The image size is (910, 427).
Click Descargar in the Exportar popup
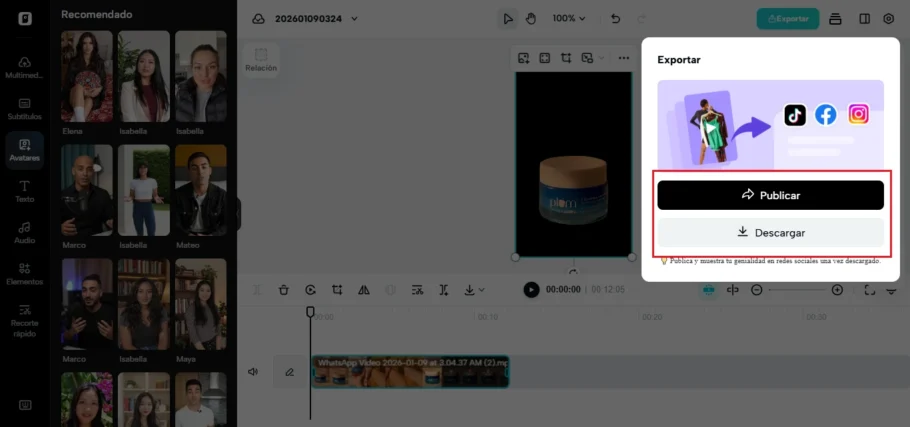[771, 233]
